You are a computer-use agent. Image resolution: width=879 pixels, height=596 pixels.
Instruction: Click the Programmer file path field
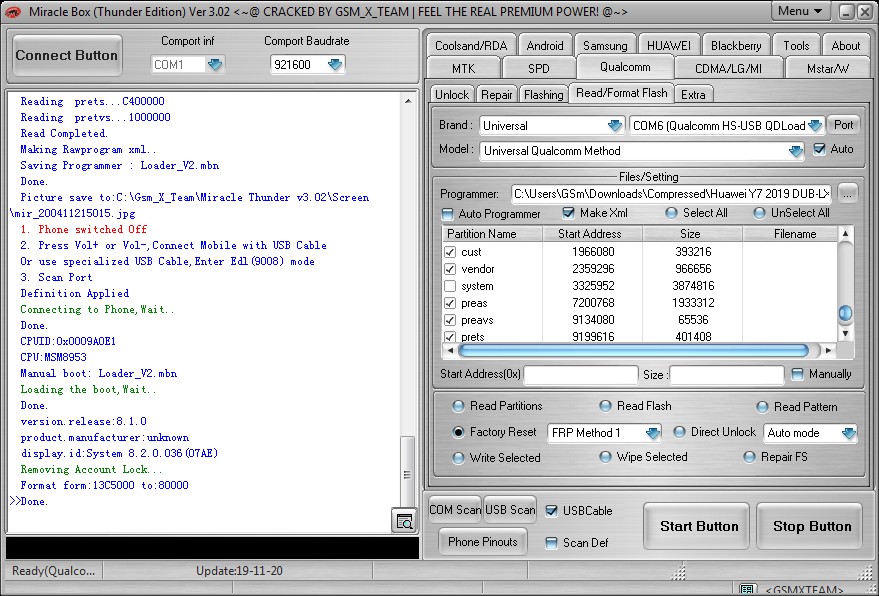(x=672, y=194)
